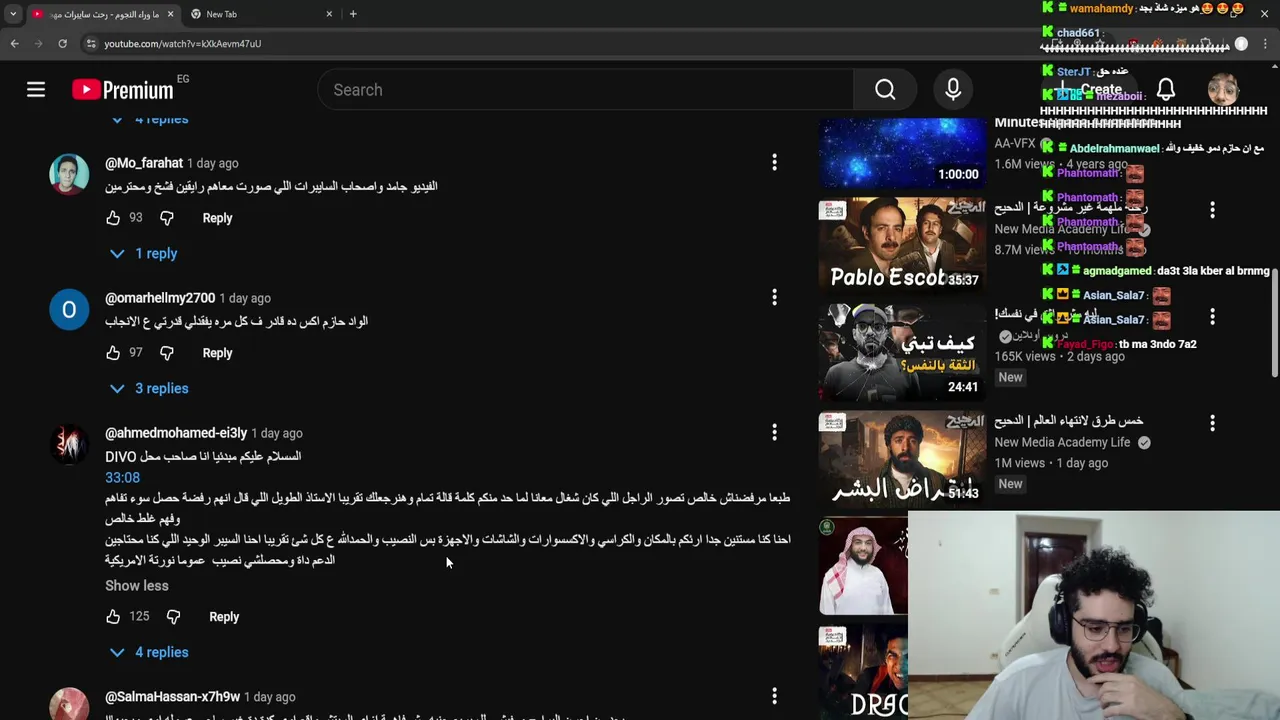This screenshot has width=1280, height=720.
Task: Open the tab search dropdown arrow
Action: tap(12, 14)
